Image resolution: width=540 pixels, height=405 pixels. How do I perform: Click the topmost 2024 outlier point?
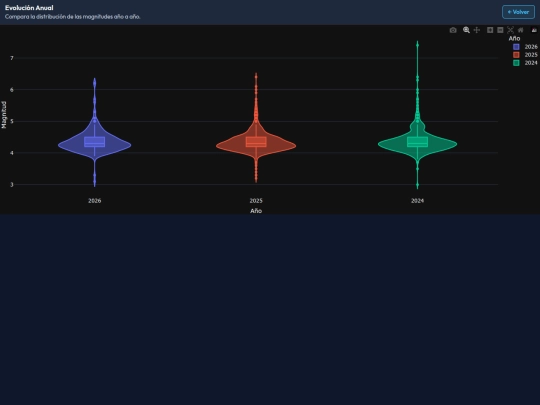pyautogui.click(x=417, y=45)
